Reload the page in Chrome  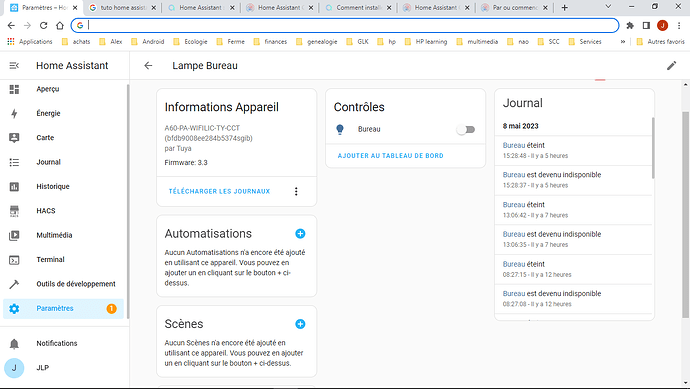pyautogui.click(x=44, y=26)
